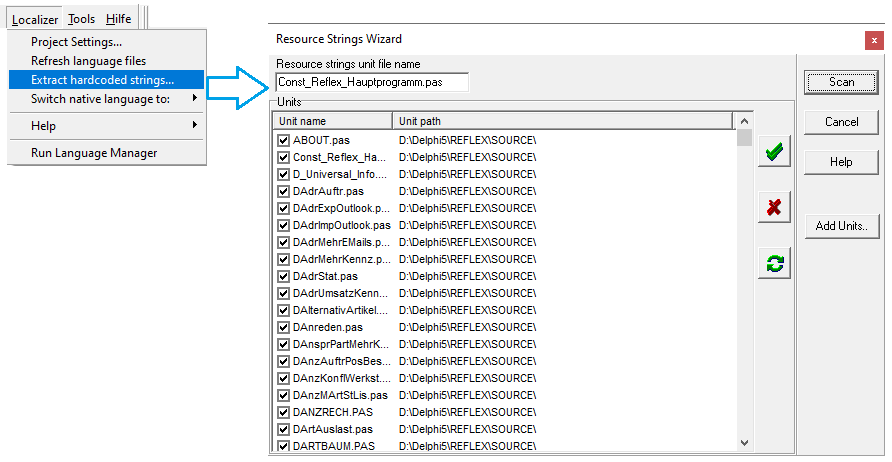Click the Help button in wizard
892x462 pixels.
pos(841,162)
